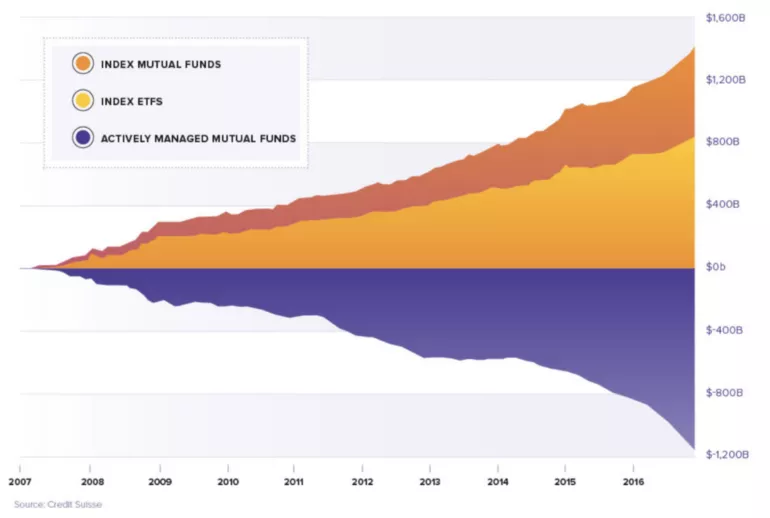The width and height of the screenshot is (770, 518).
Task: Click the Source: Credit Suisse text
Action: pyautogui.click(x=58, y=504)
